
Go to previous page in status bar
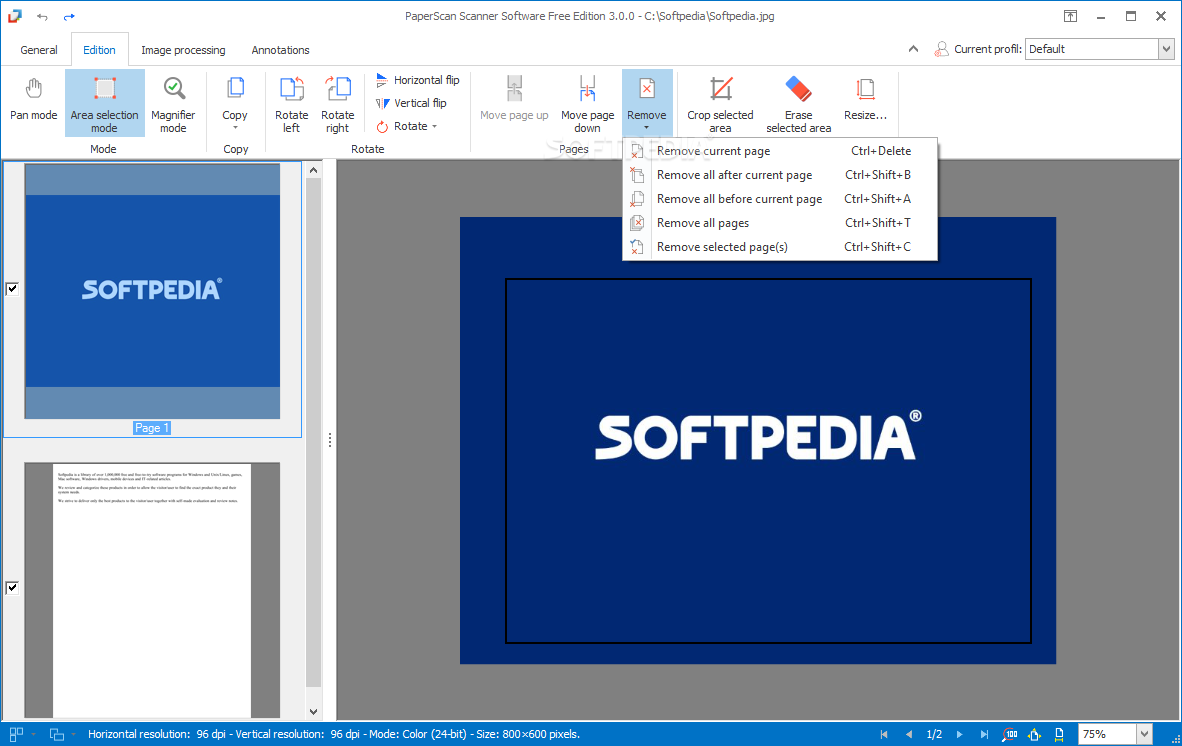[908, 734]
